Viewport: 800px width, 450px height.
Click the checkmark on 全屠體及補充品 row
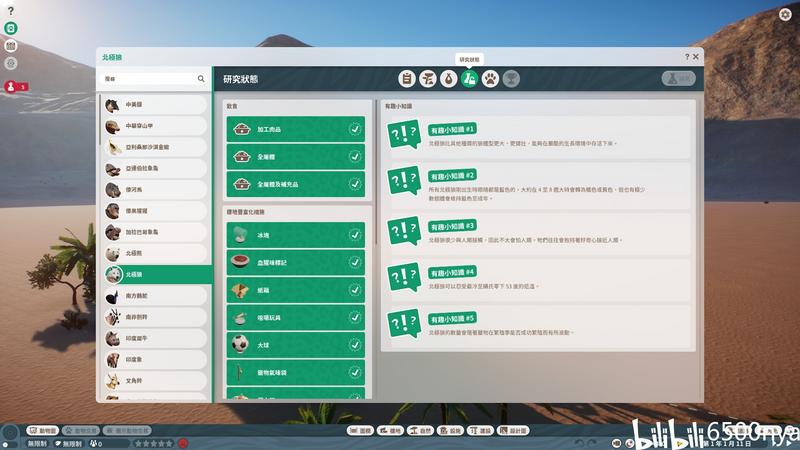pos(355,184)
